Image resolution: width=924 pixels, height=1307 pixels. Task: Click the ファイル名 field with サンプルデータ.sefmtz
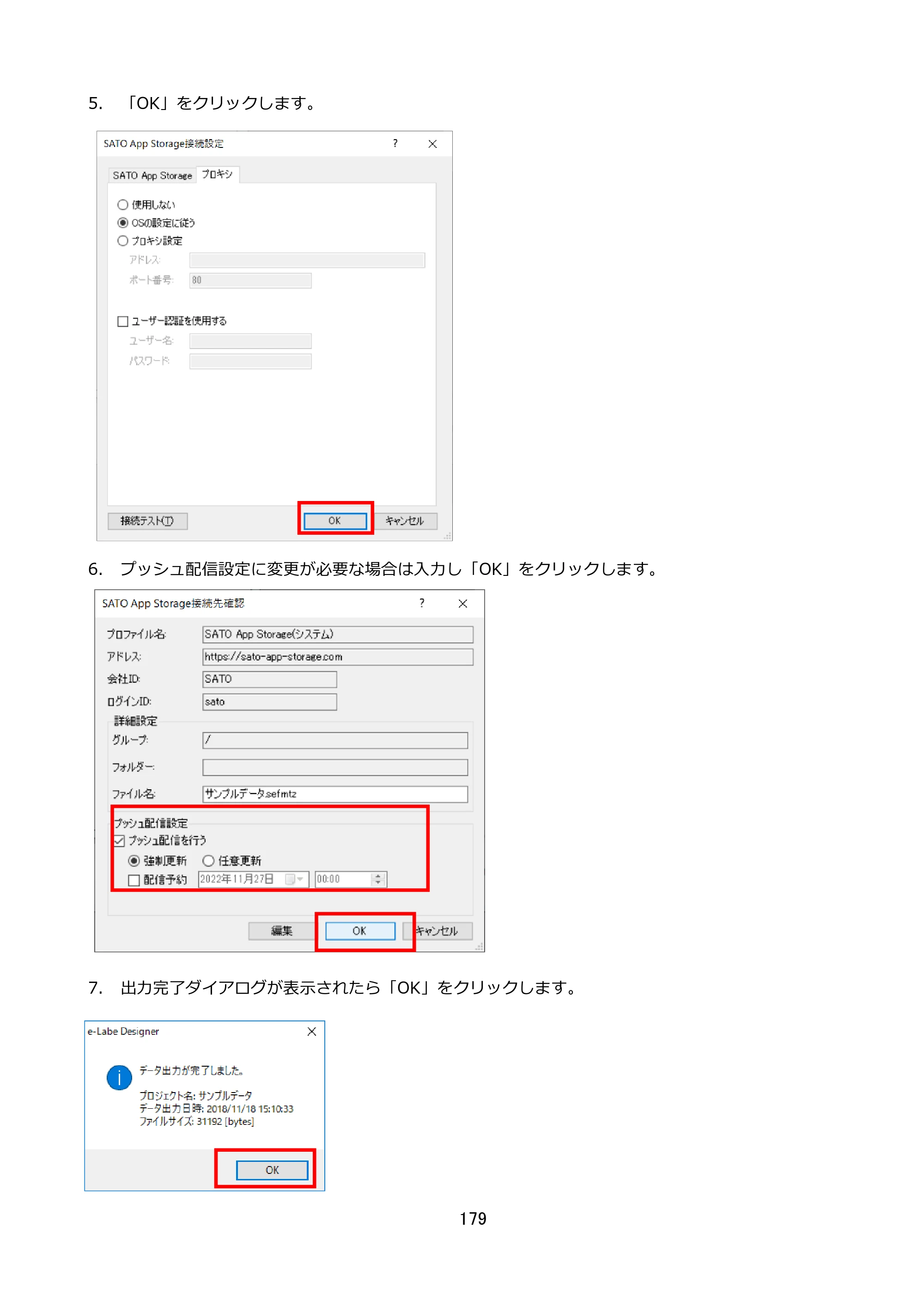pos(335,794)
